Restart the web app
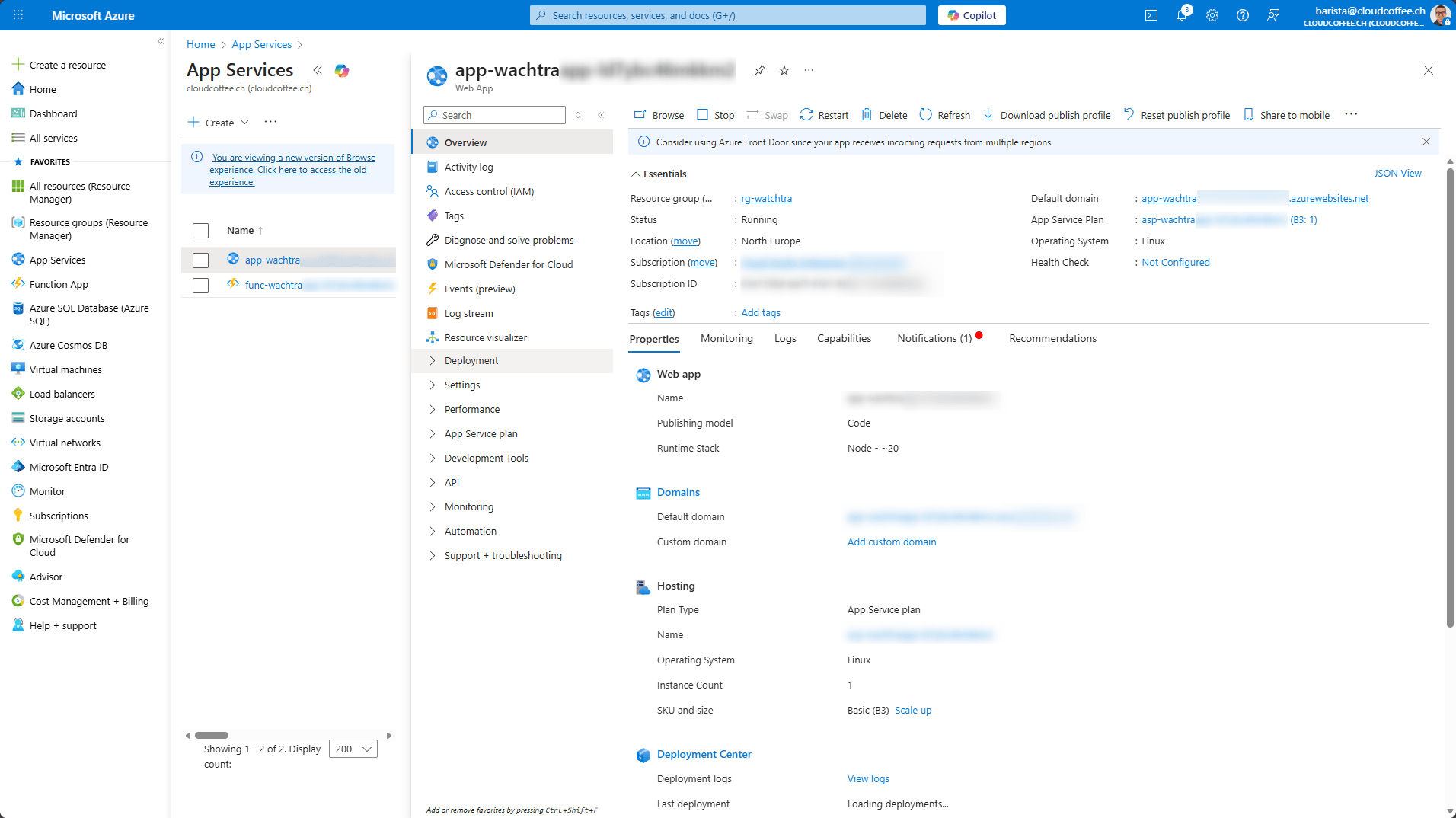This screenshot has width=1456, height=818. point(824,115)
